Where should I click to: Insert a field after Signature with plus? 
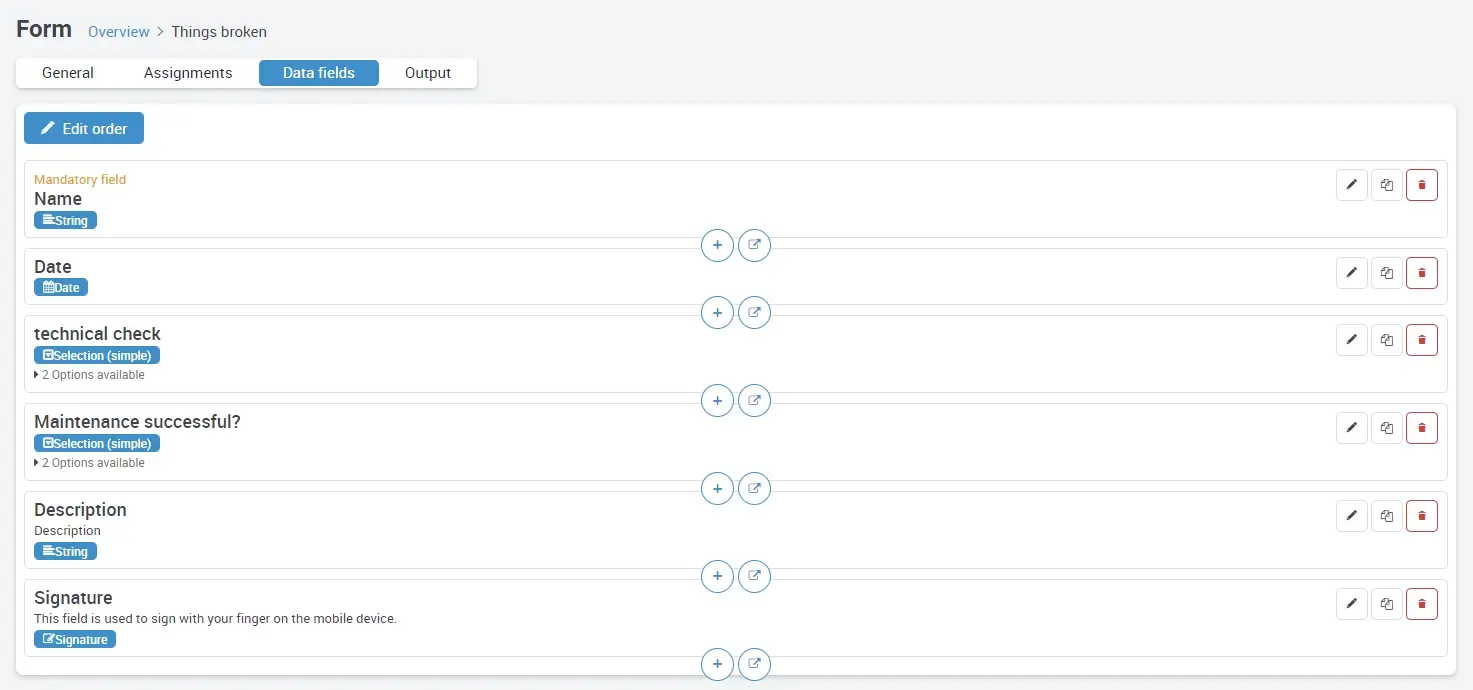(x=717, y=664)
